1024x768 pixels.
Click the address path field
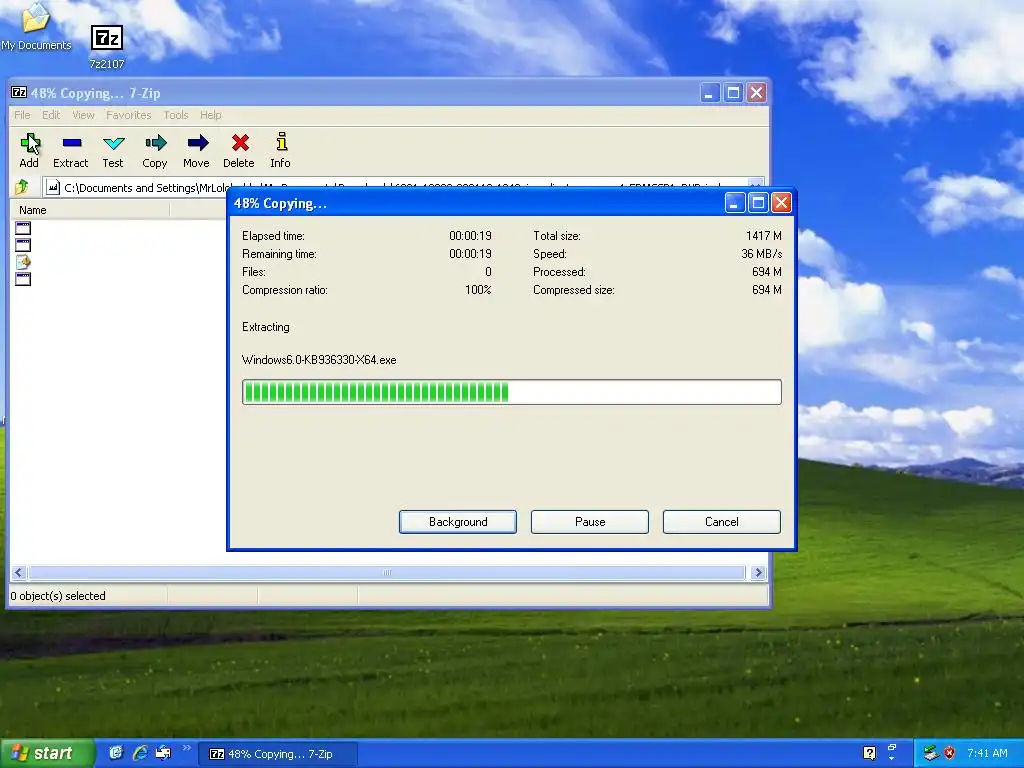[x=402, y=187]
